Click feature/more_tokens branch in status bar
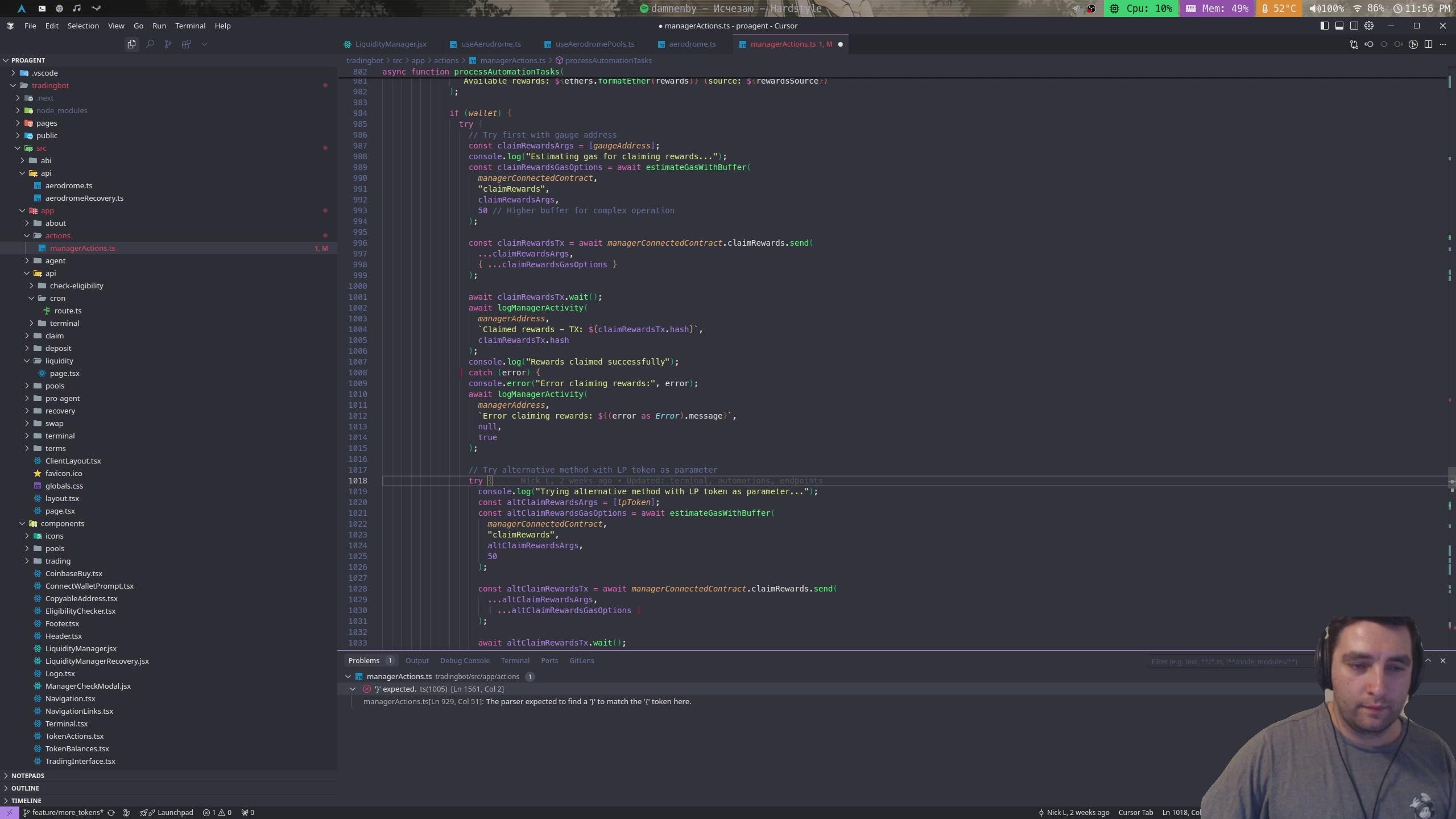This screenshot has width=1456, height=819. point(63,812)
